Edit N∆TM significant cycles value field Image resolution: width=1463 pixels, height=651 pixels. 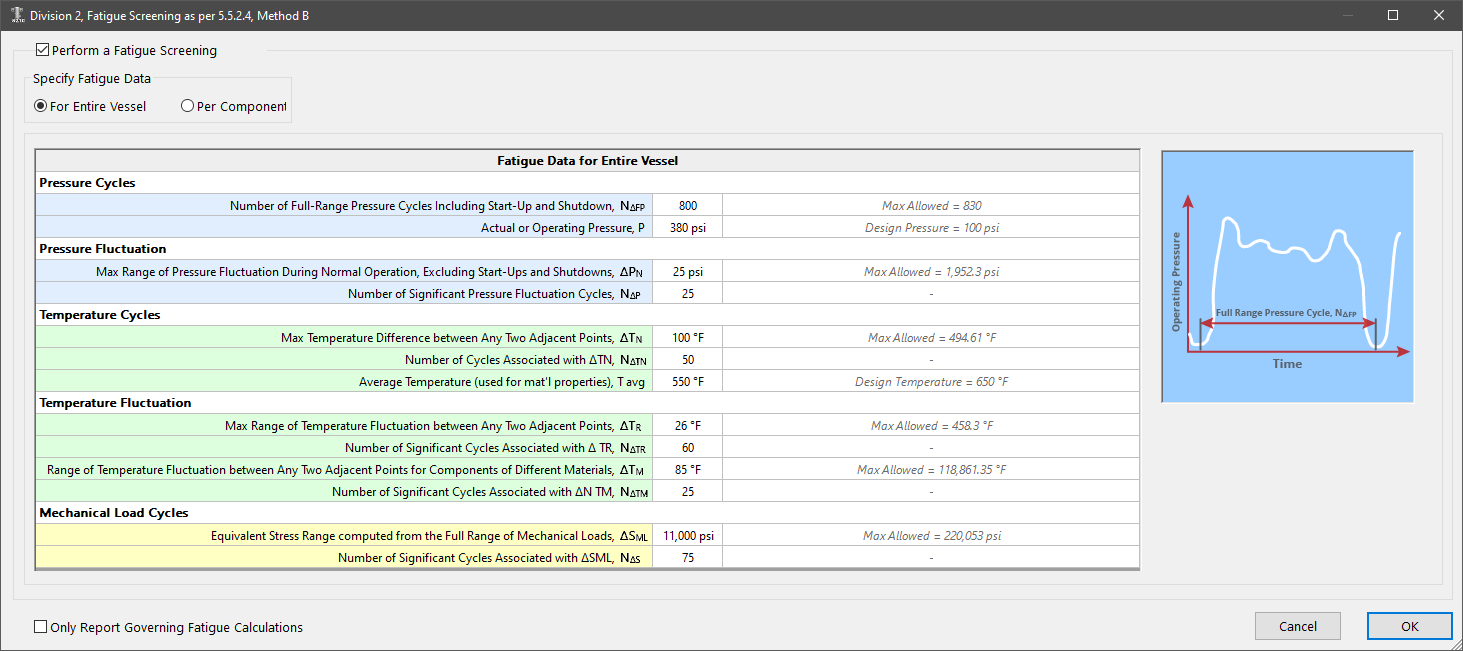[x=687, y=491]
